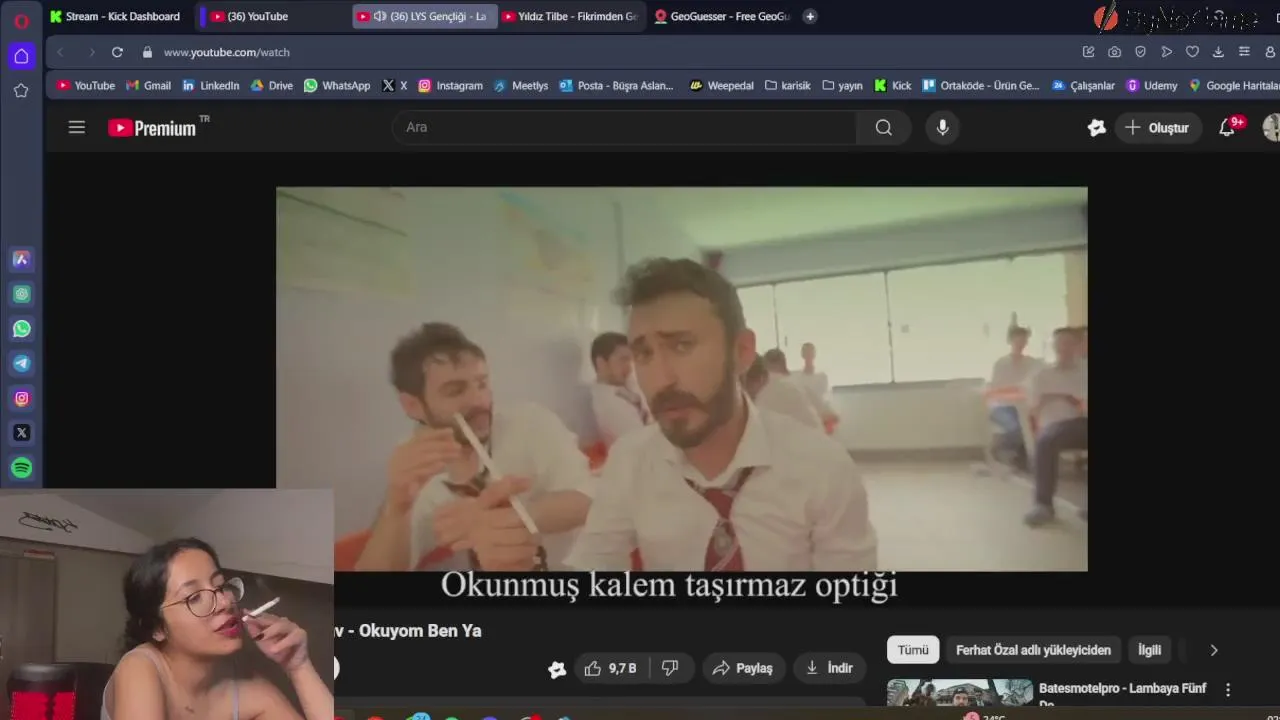
Task: Click the Oluştur create button
Action: coord(1157,127)
